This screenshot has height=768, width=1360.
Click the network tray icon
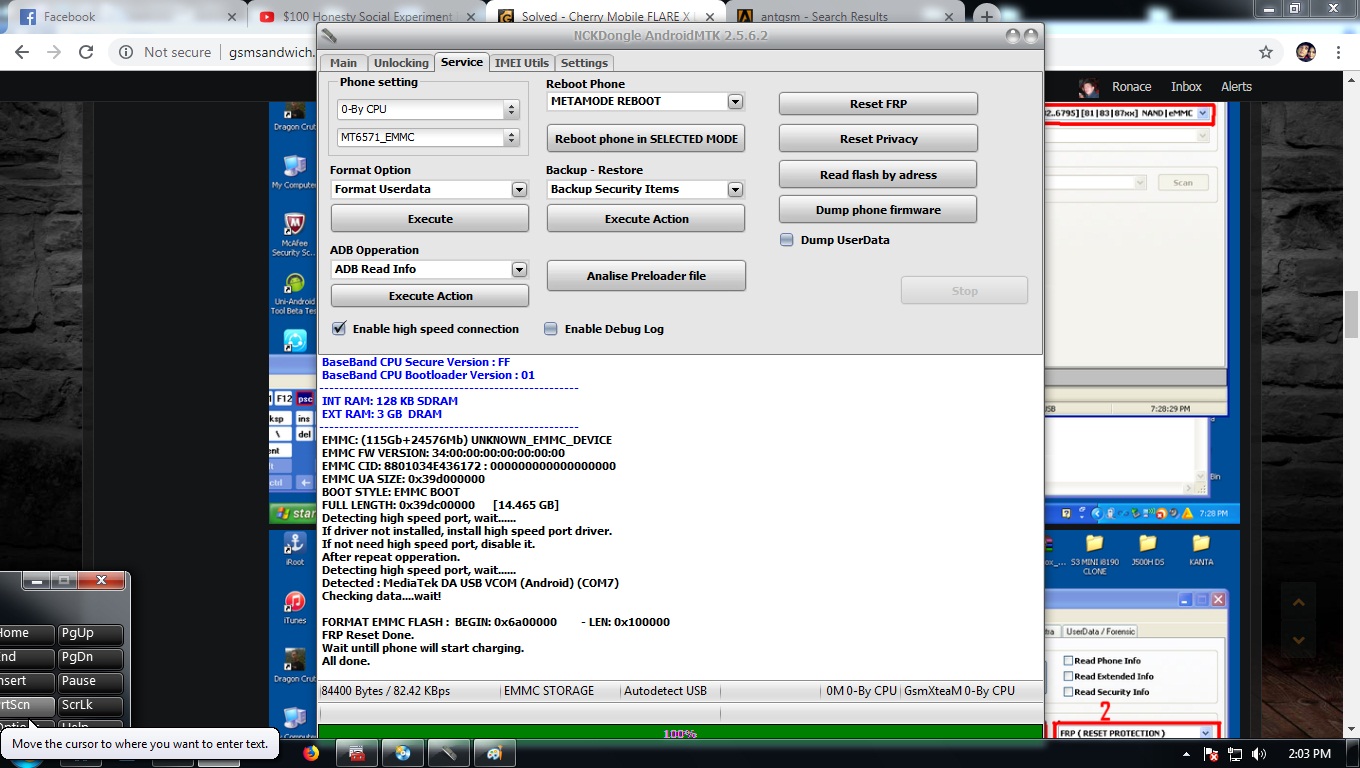[x=1235, y=753]
